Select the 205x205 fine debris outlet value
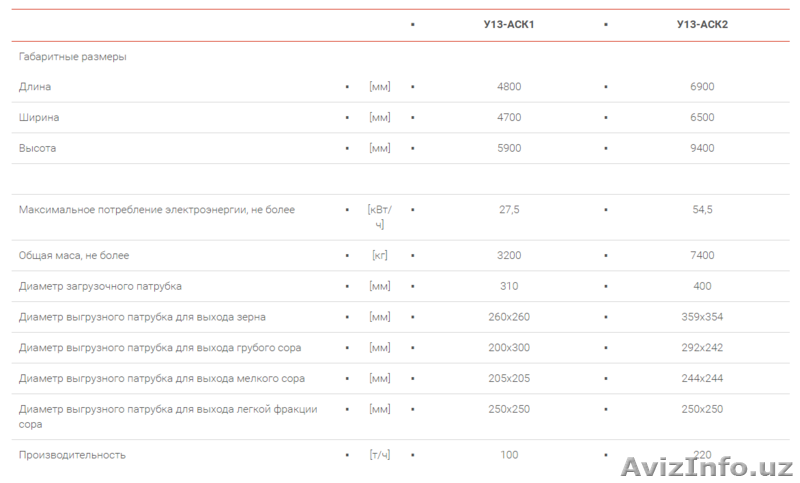The image size is (800, 483). tap(508, 379)
